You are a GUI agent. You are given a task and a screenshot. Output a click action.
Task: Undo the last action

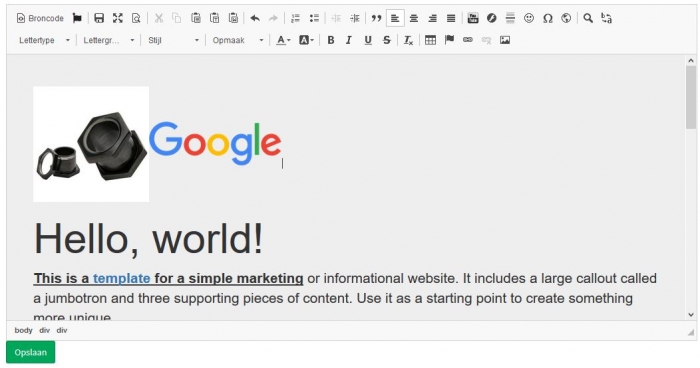255,18
